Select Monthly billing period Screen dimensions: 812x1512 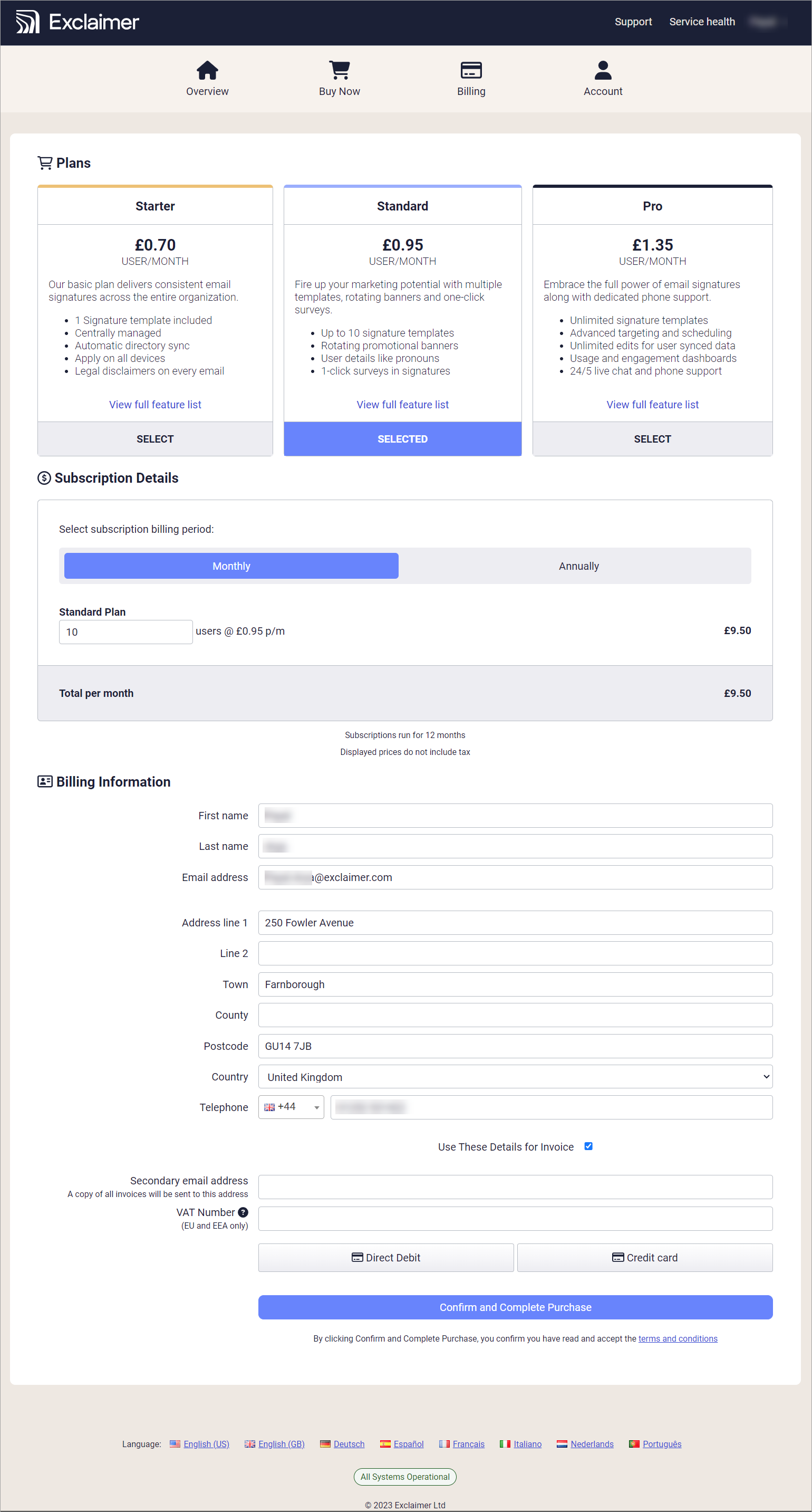click(x=231, y=566)
